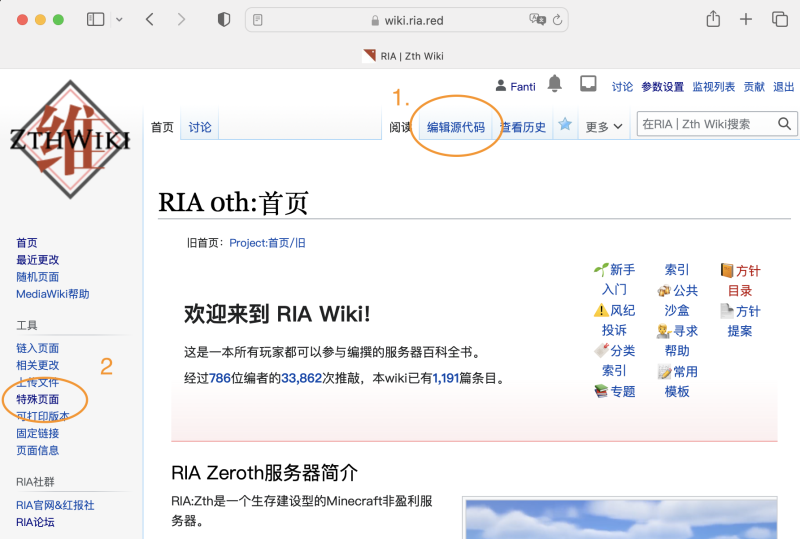Open MediaWiki帮助 link
Image resolution: width=800 pixels, height=539 pixels.
click(x=53, y=294)
